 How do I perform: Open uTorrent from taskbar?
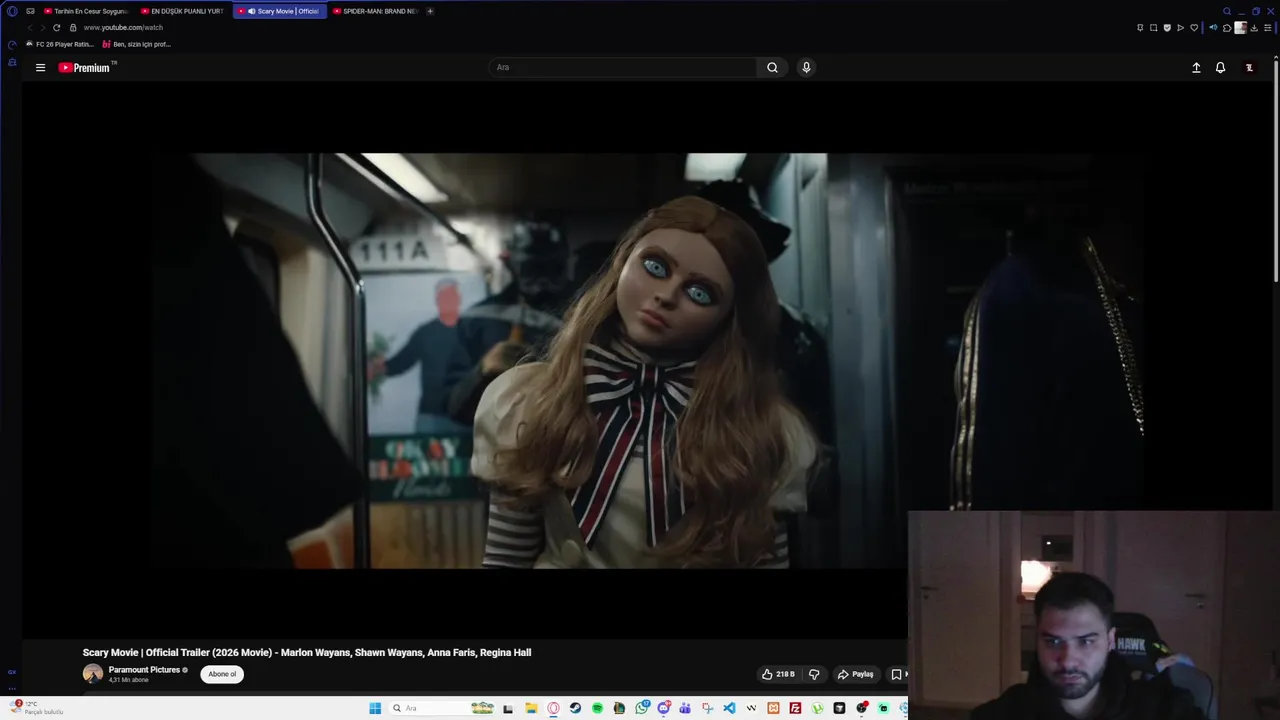(817, 708)
